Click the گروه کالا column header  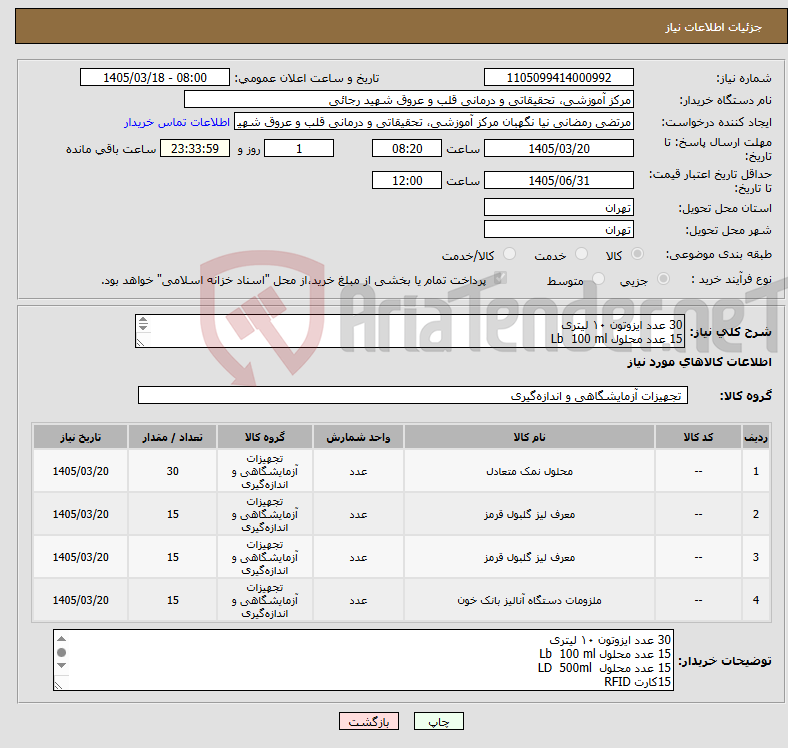(265, 437)
